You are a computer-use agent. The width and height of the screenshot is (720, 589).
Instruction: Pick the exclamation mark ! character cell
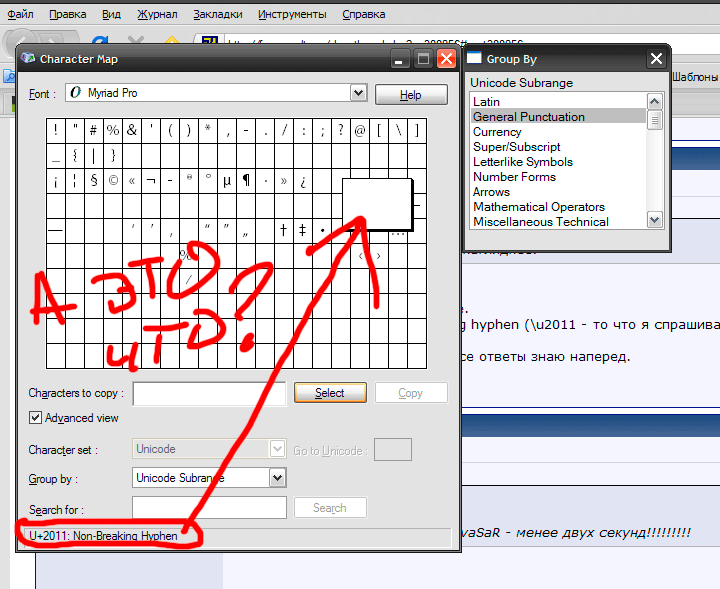pos(56,130)
